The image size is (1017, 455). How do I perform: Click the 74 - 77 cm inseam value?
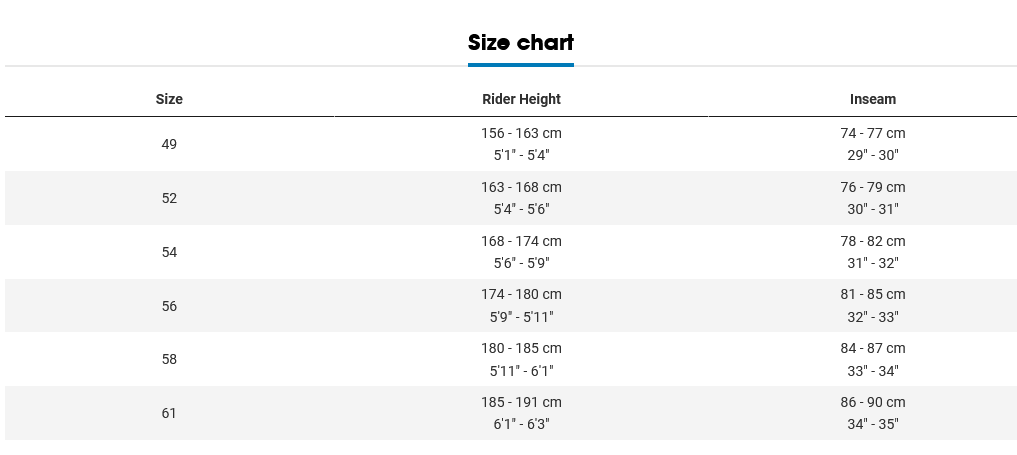(x=873, y=134)
